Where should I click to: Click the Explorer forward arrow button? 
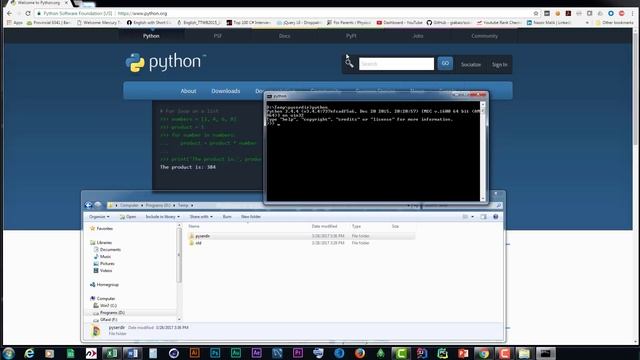click(98, 205)
